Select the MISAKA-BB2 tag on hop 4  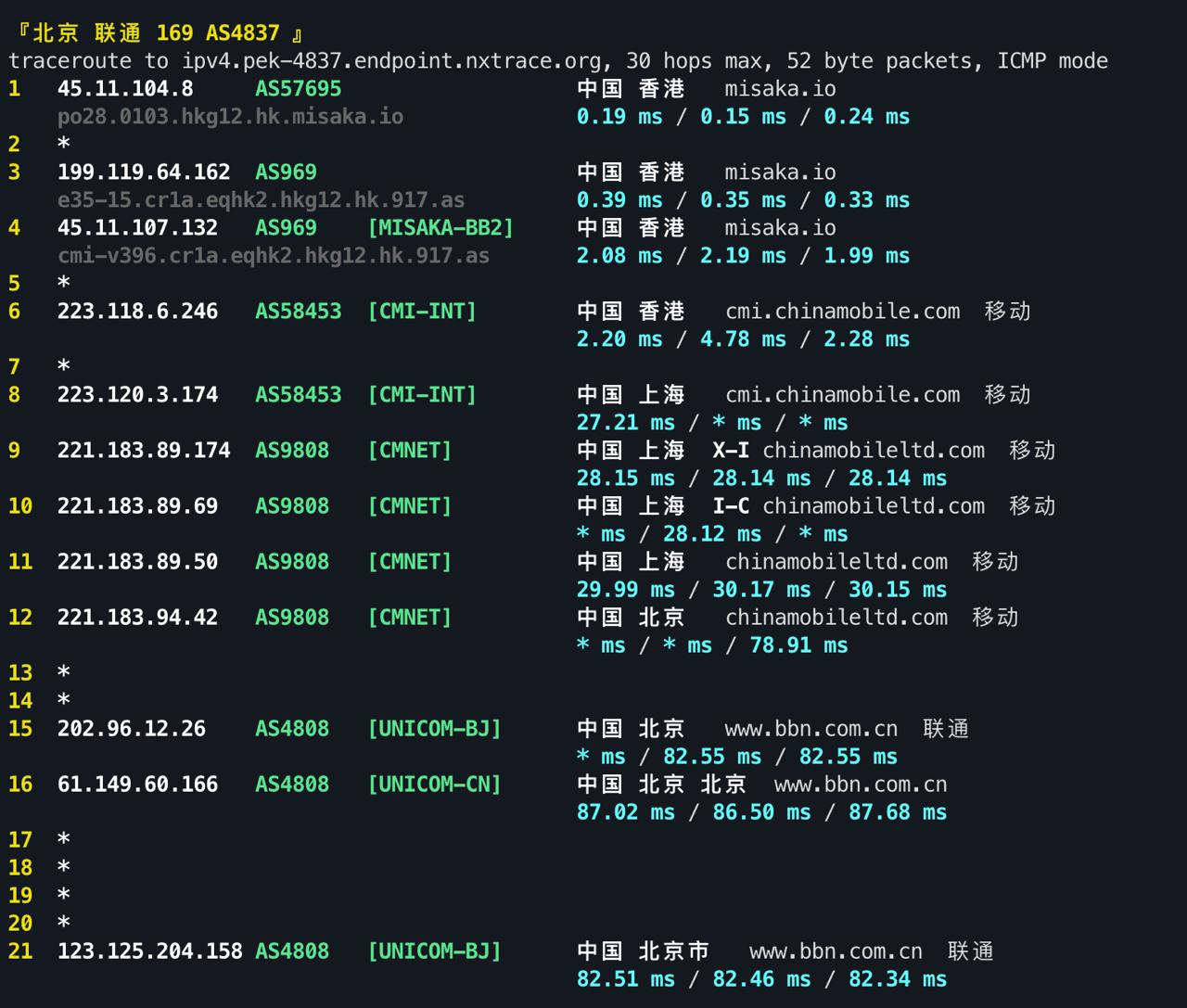pos(440,227)
